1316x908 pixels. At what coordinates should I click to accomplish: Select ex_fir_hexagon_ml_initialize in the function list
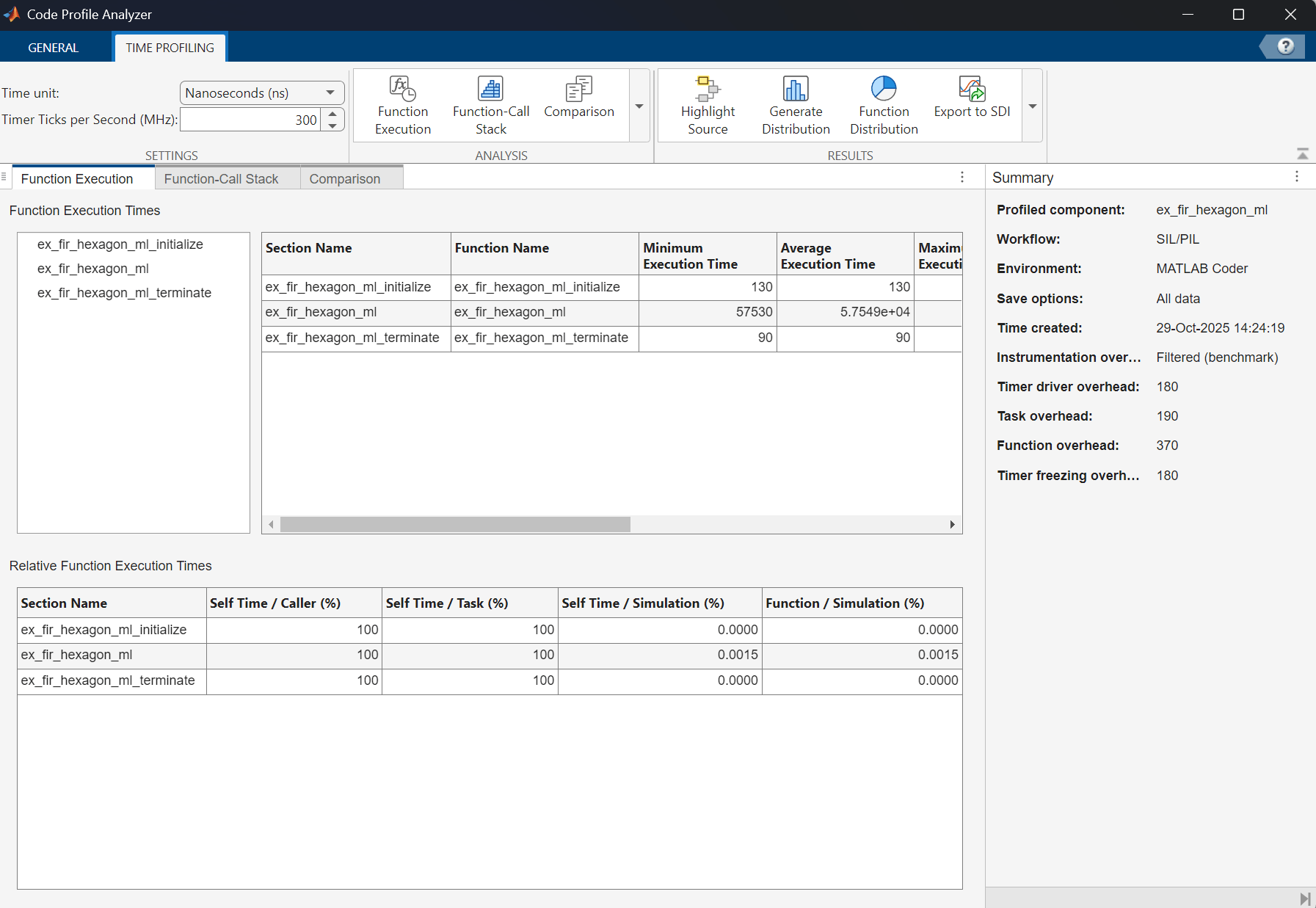point(120,244)
